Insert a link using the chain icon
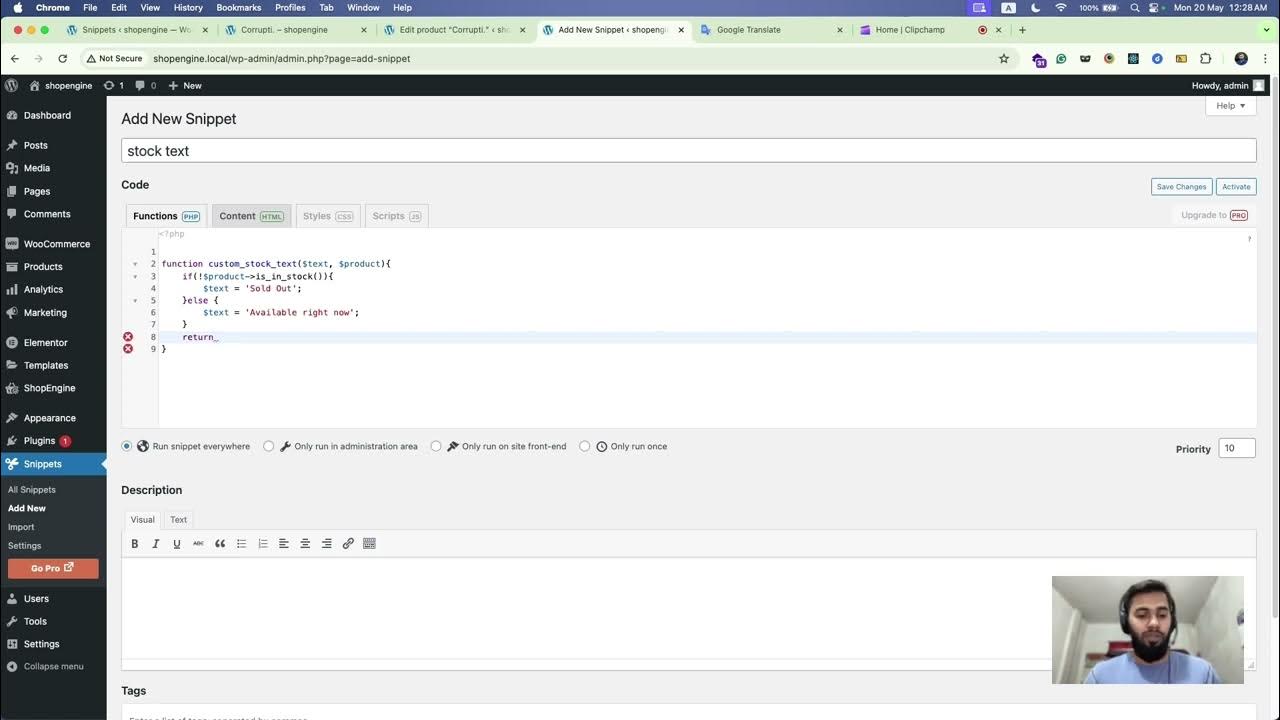Viewport: 1280px width, 720px height. click(348, 543)
